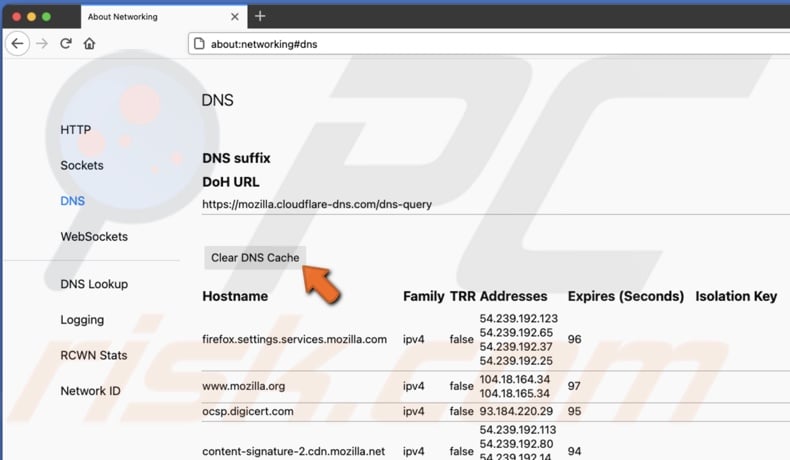
Task: Click false in the ocsp.digicert.com row
Action: click(462, 411)
